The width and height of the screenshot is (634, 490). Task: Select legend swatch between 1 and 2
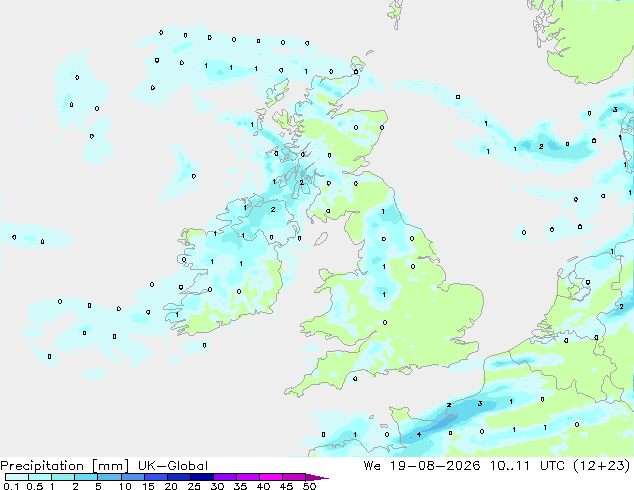[x=63, y=477]
